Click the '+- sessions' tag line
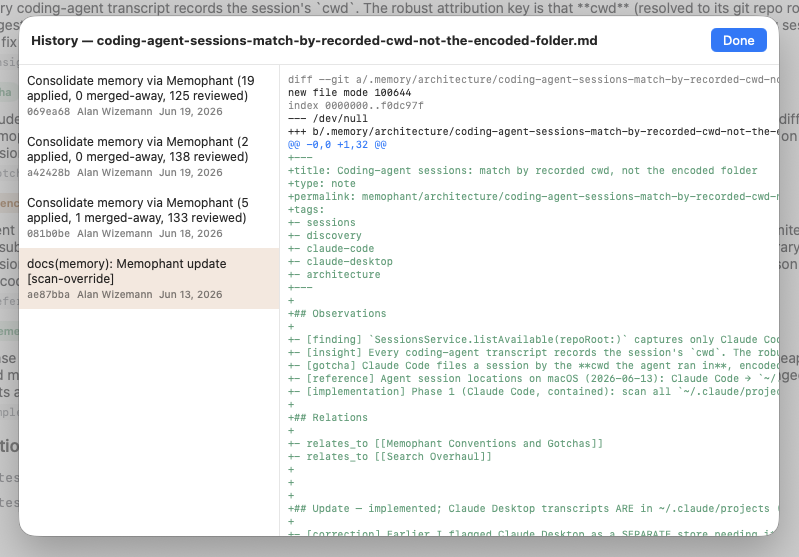 click(x=322, y=223)
